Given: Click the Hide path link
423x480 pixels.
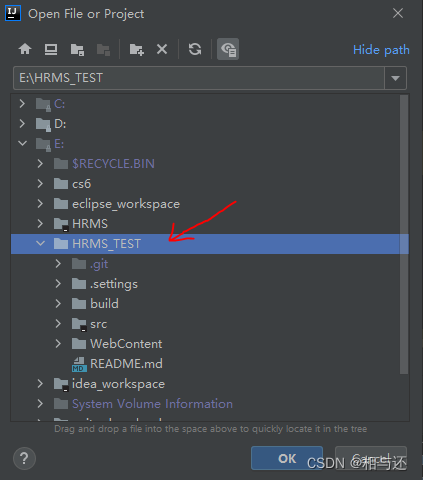Looking at the screenshot, I should click(381, 50).
